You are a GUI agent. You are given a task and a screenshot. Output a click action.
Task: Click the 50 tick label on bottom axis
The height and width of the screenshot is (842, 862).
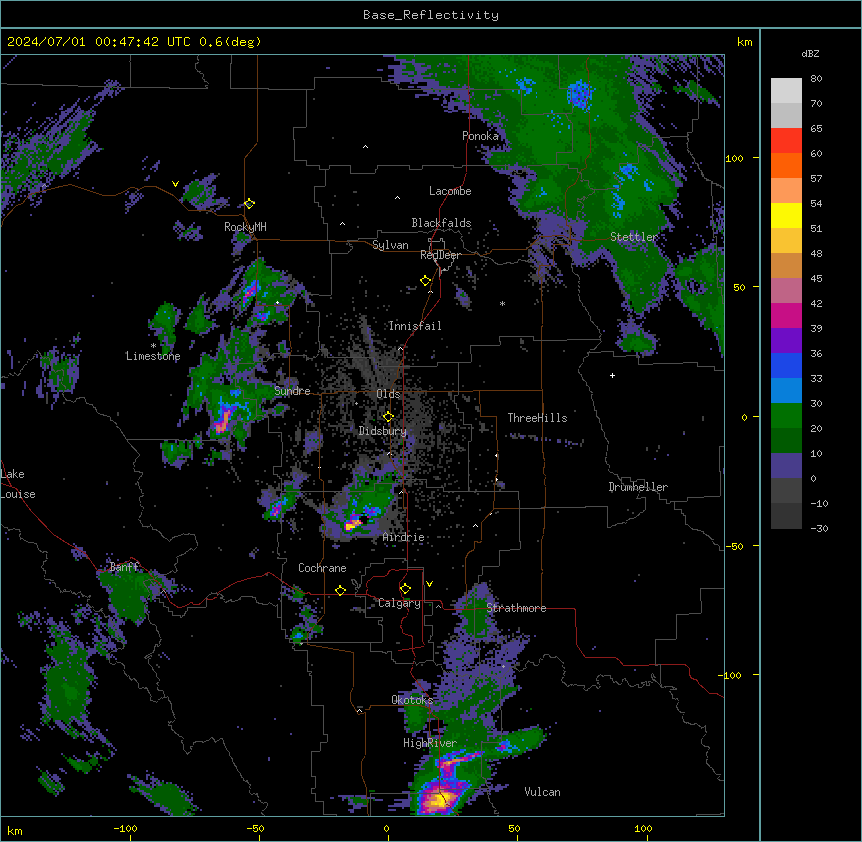(515, 828)
